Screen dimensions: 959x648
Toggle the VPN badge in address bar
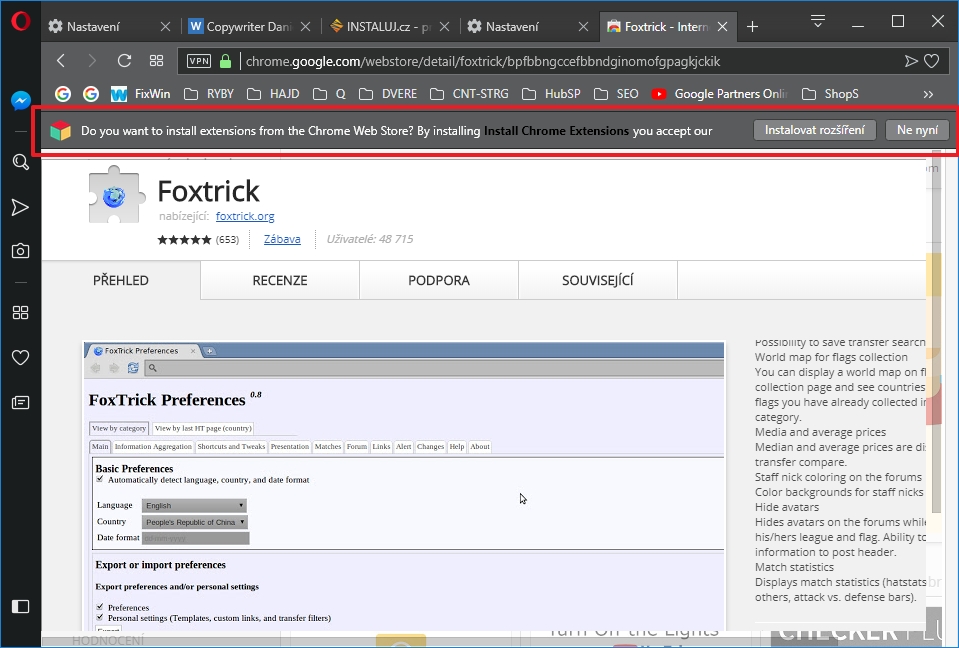click(199, 61)
